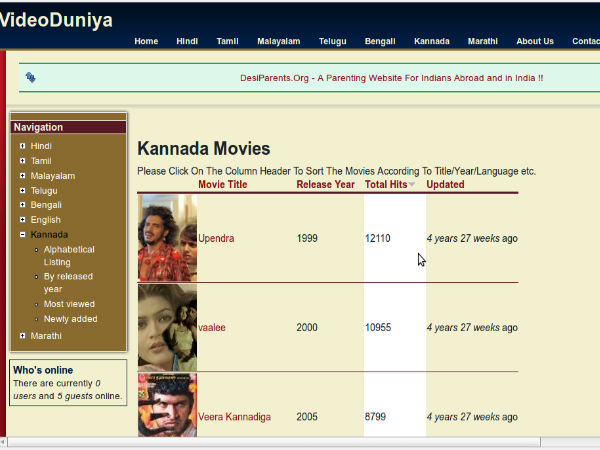Open the Kannada tab in top menu
This screenshot has height=450, width=600.
pos(432,41)
